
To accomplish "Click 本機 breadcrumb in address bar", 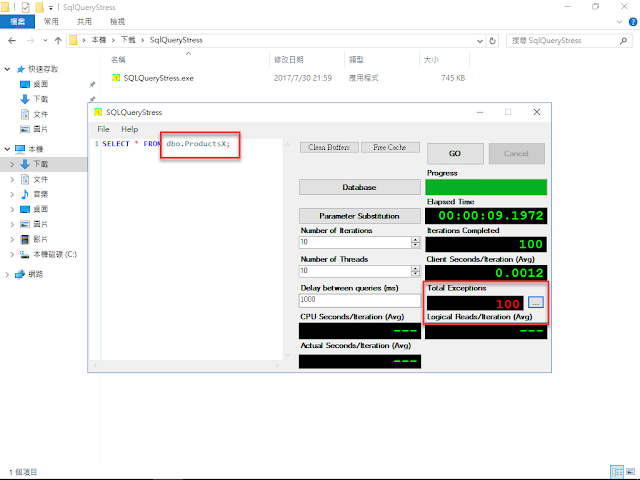I will (98, 40).
